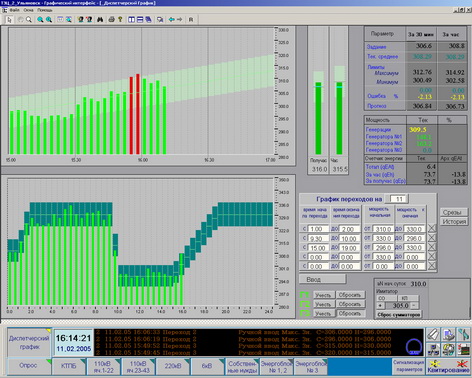Image resolution: width=472 pixels, height=378 pixels.
Task: Select the arrow pointer tool in toolbar
Action: coord(9,20)
